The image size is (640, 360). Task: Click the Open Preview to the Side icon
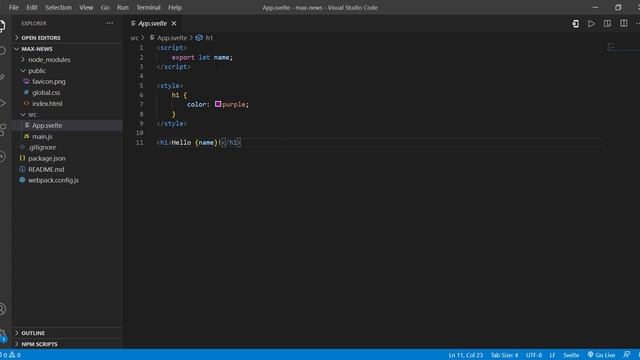tap(607, 24)
